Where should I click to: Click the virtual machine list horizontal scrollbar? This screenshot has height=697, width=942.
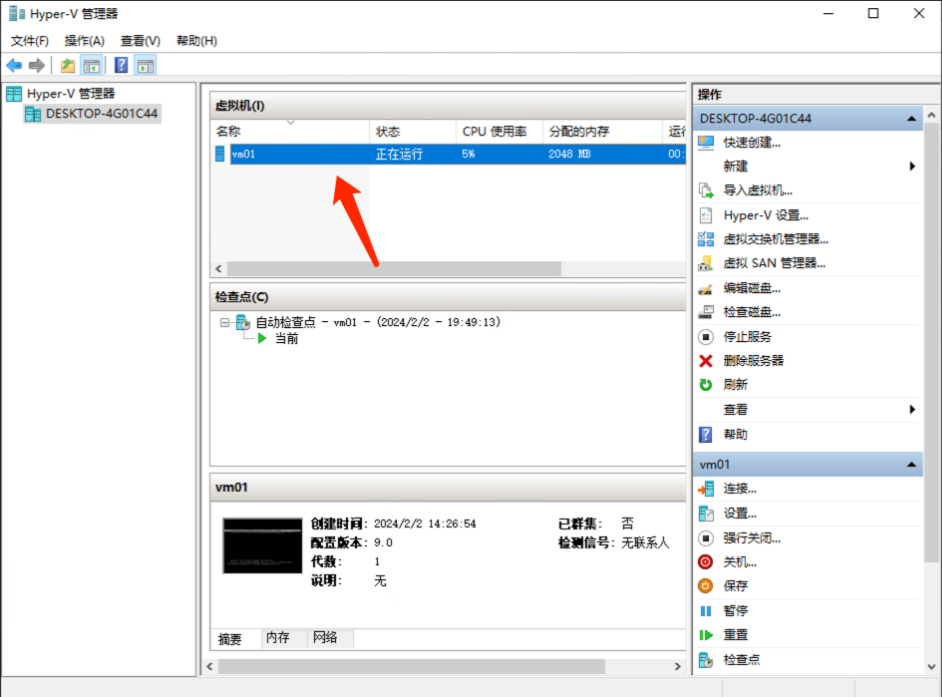pyautogui.click(x=394, y=269)
